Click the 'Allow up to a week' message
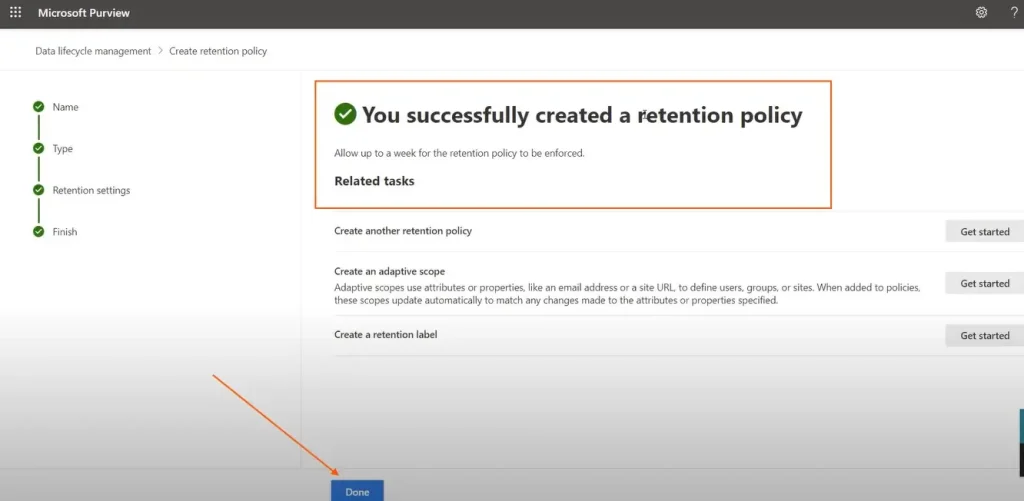Screen dimensions: 1024x501 click(x=459, y=154)
